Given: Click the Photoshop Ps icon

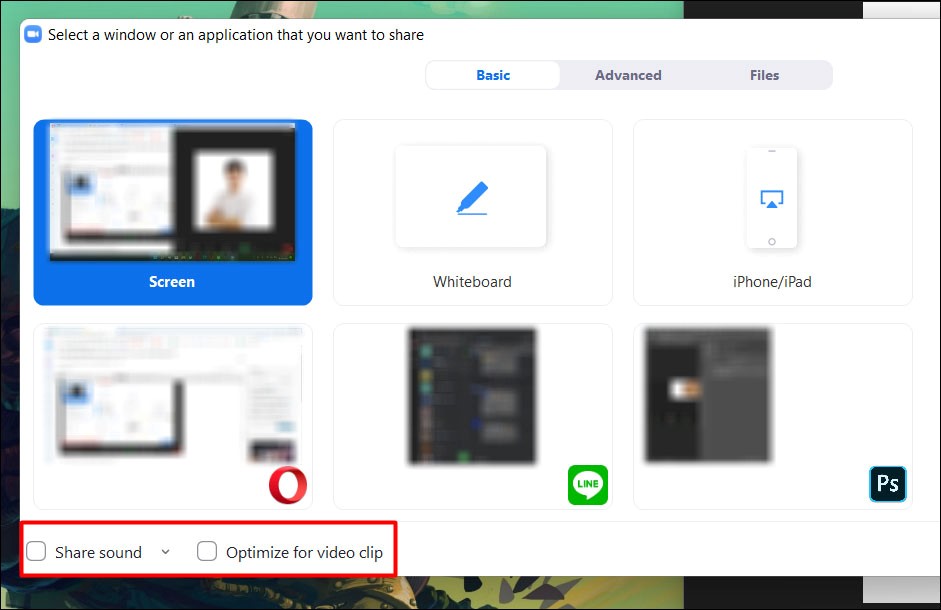Looking at the screenshot, I should click(x=887, y=485).
